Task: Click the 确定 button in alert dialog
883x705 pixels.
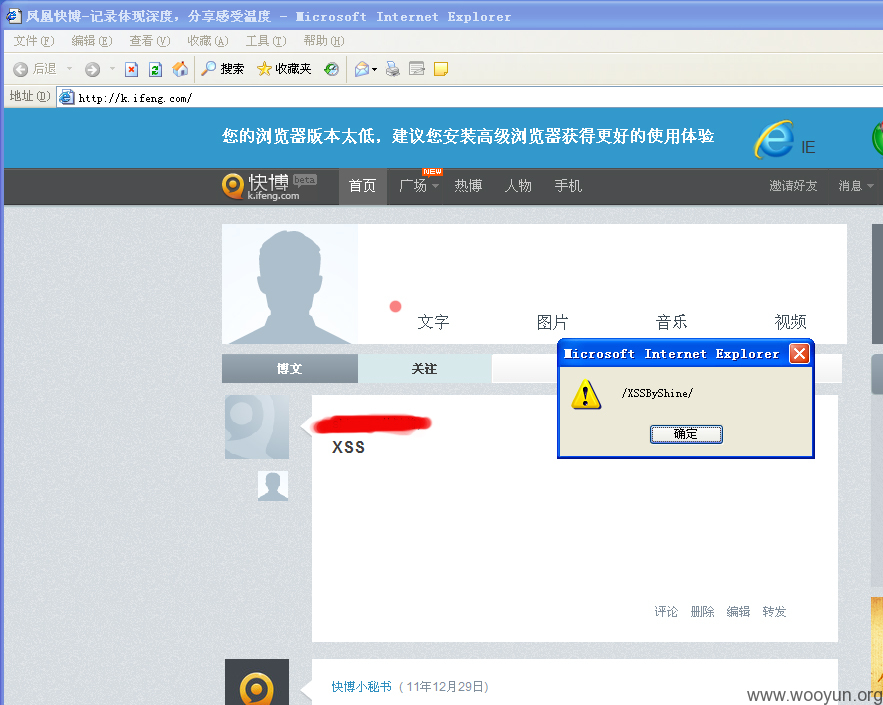Action: pos(686,434)
